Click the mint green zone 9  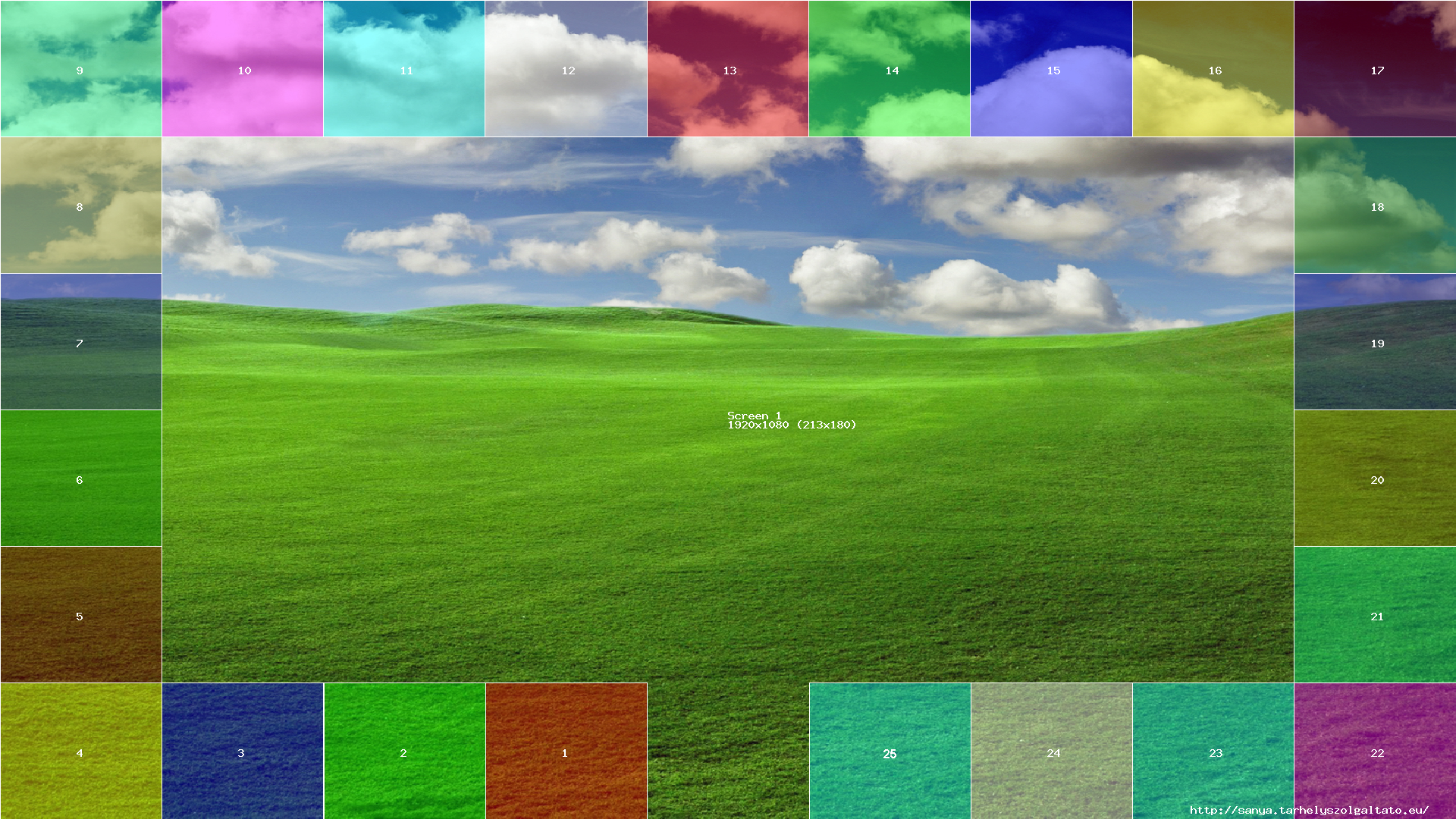point(80,69)
